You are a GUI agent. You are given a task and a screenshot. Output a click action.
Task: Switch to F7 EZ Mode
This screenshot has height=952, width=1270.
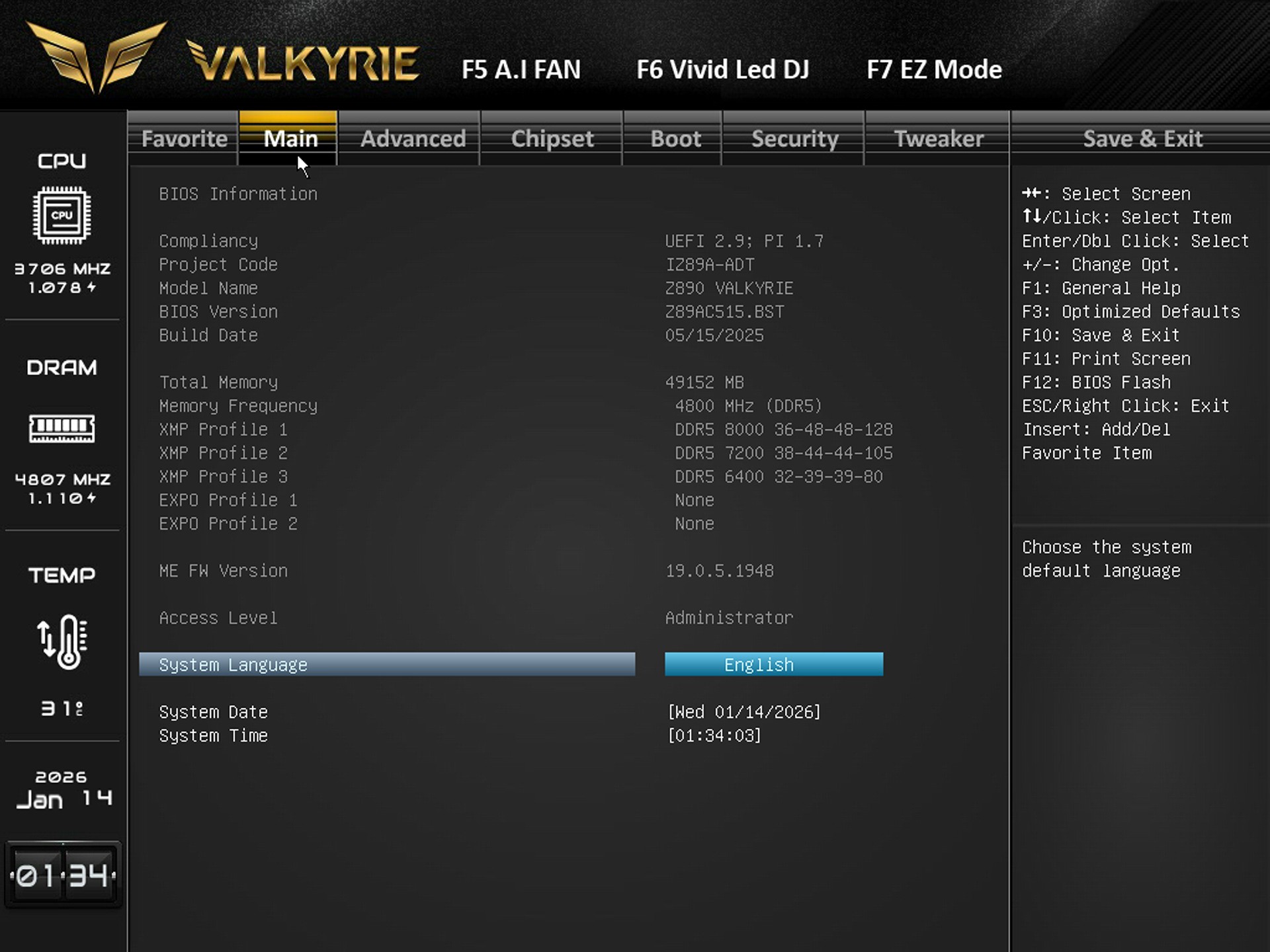coord(933,69)
